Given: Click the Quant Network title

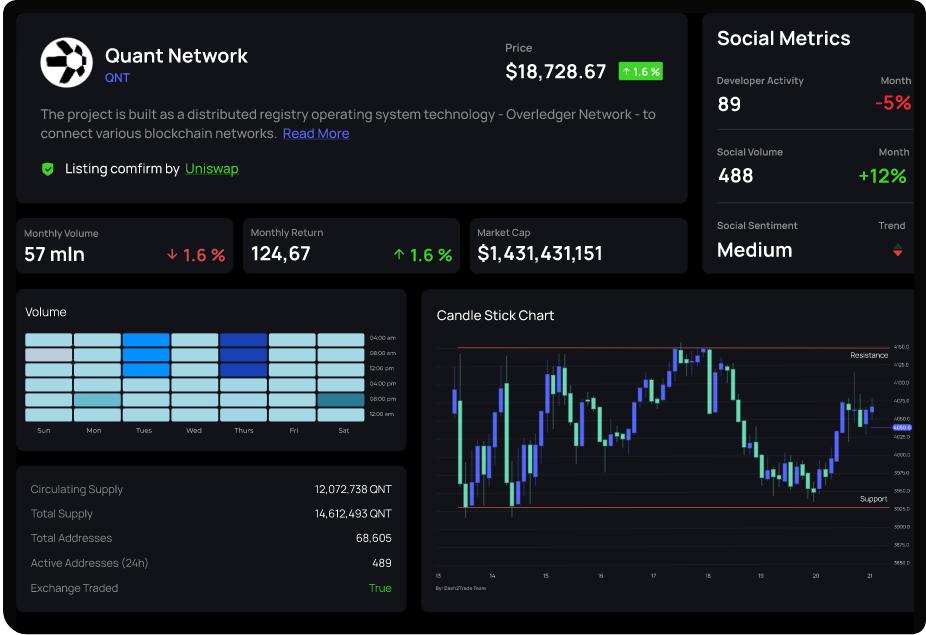Looking at the screenshot, I should [176, 56].
